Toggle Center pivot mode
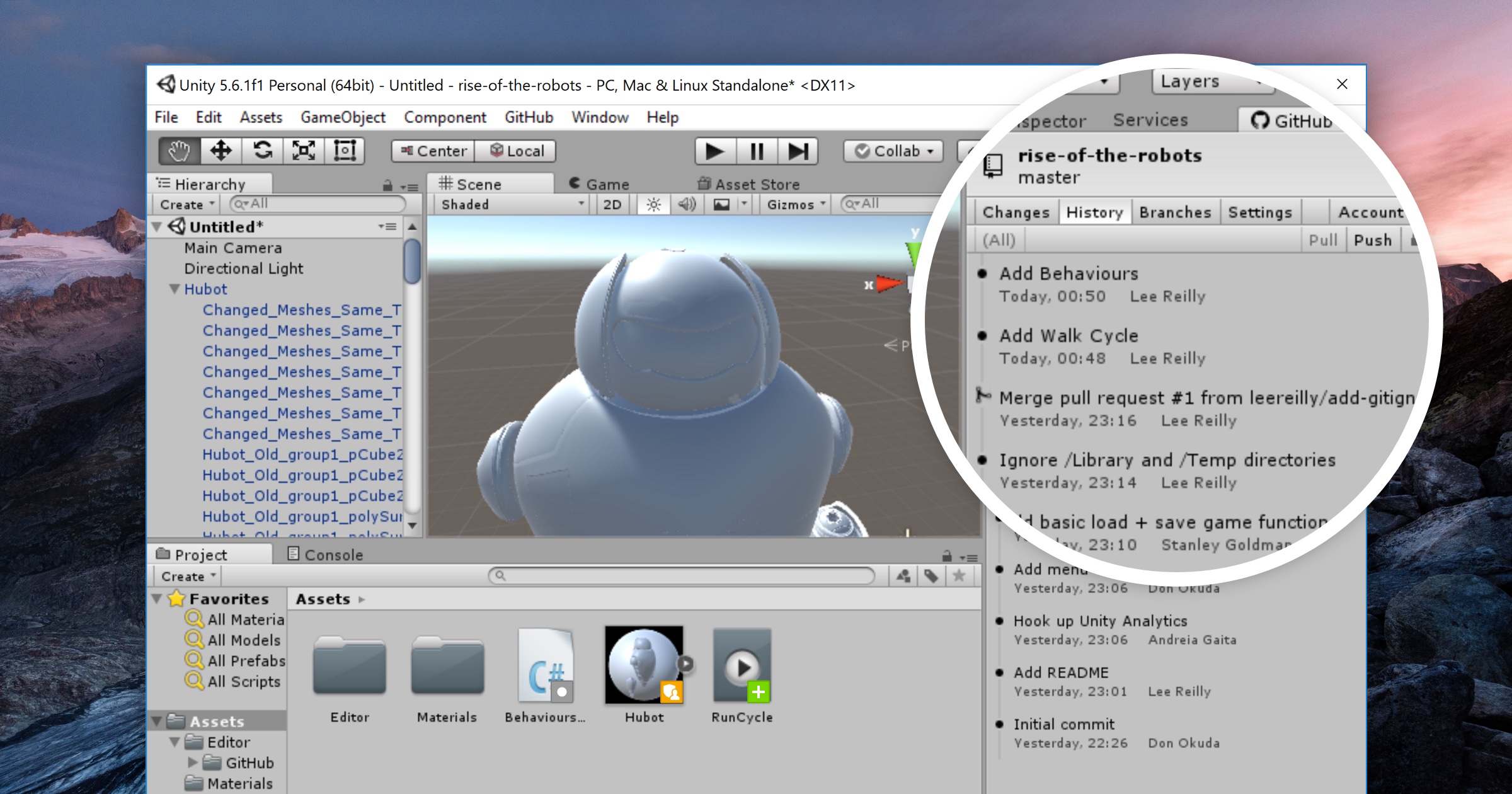The image size is (1512, 794). 433,151
